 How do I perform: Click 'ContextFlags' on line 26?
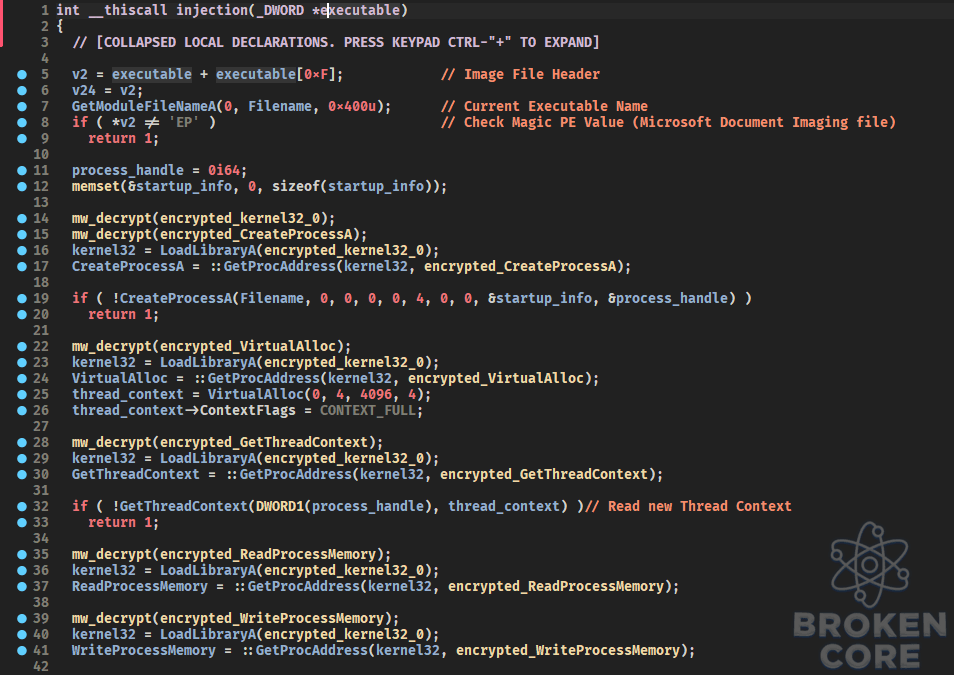pos(248,410)
